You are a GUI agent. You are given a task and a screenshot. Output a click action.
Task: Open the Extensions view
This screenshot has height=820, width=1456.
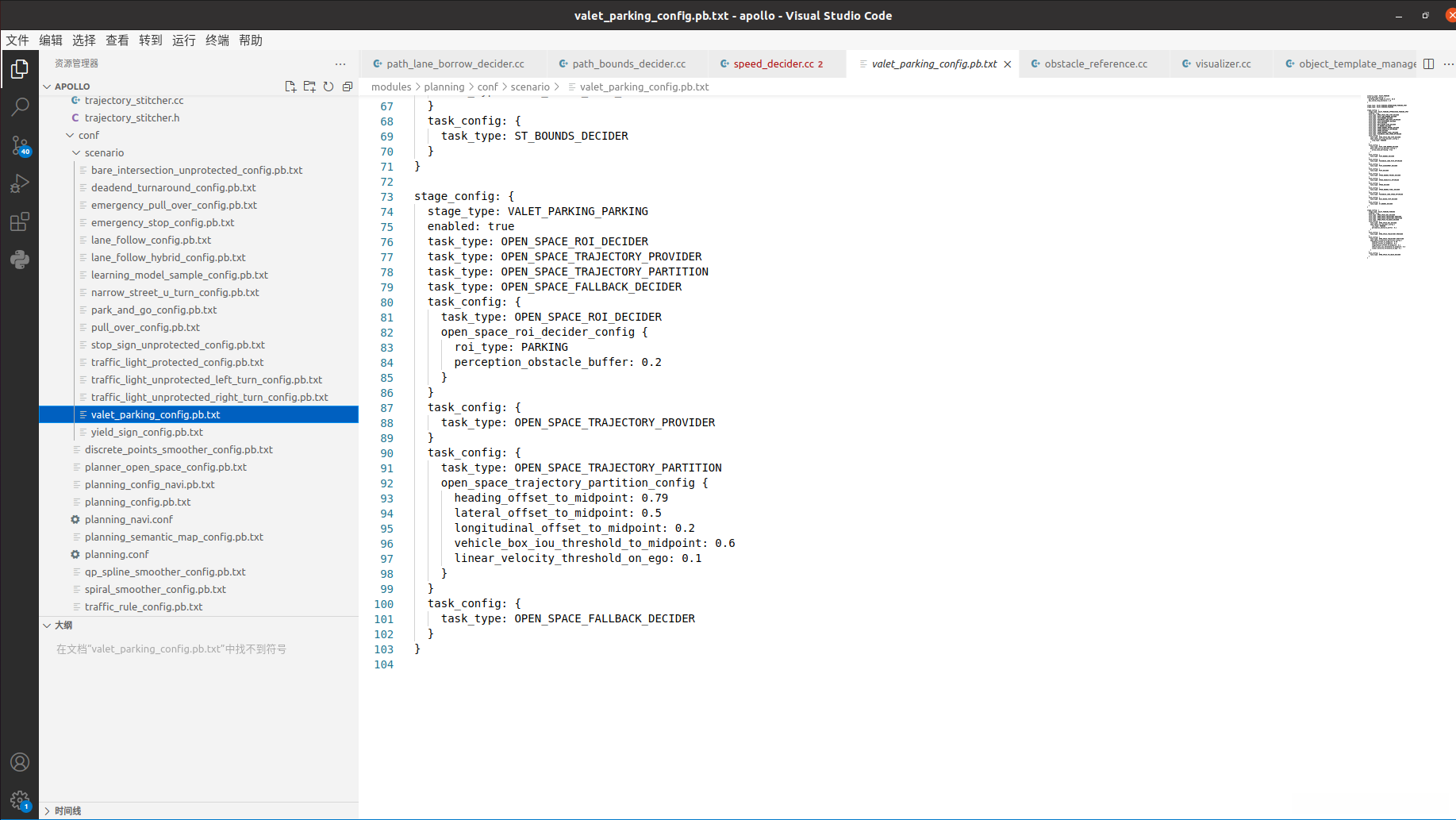coord(20,221)
